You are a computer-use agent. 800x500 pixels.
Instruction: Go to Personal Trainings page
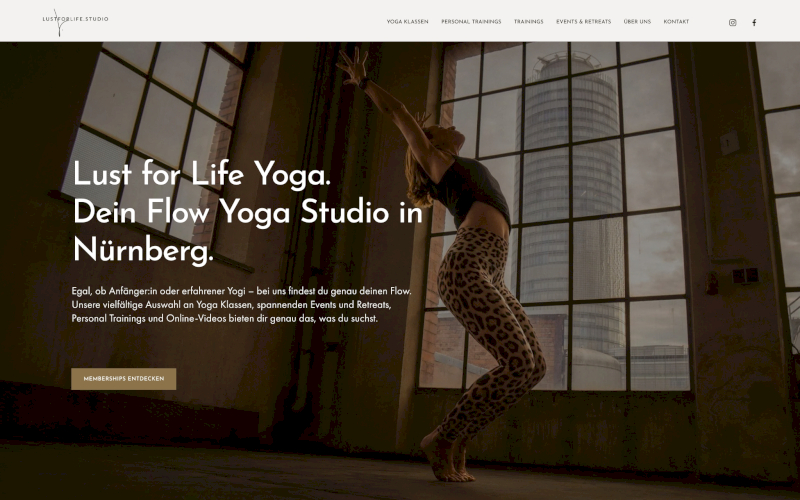point(471,22)
